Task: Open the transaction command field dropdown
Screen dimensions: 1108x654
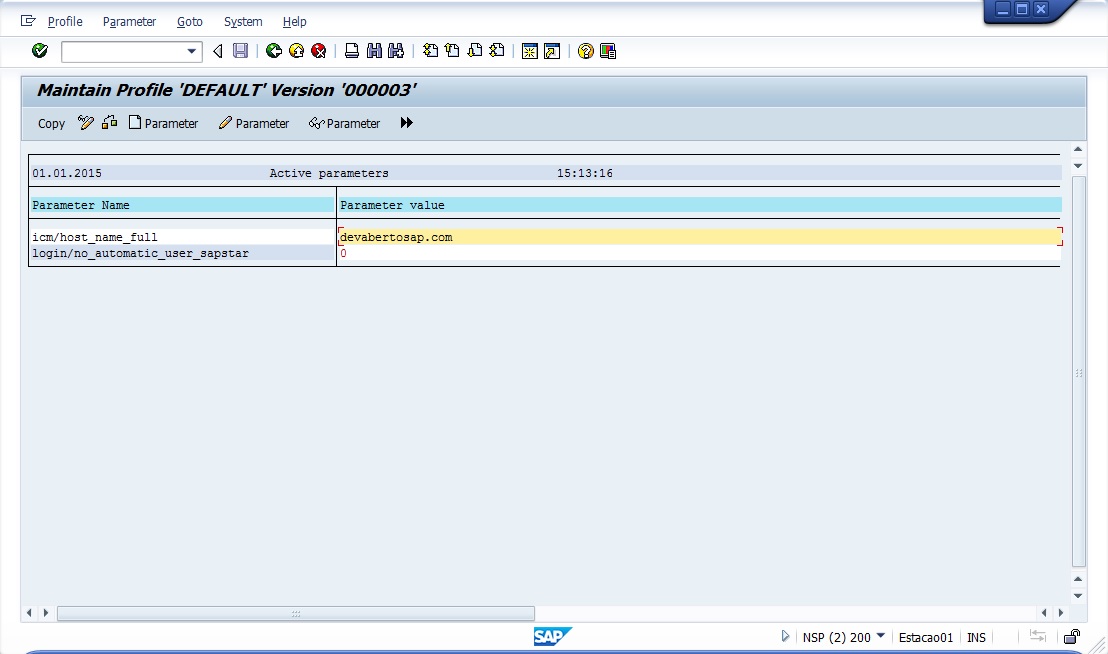Action: (192, 51)
